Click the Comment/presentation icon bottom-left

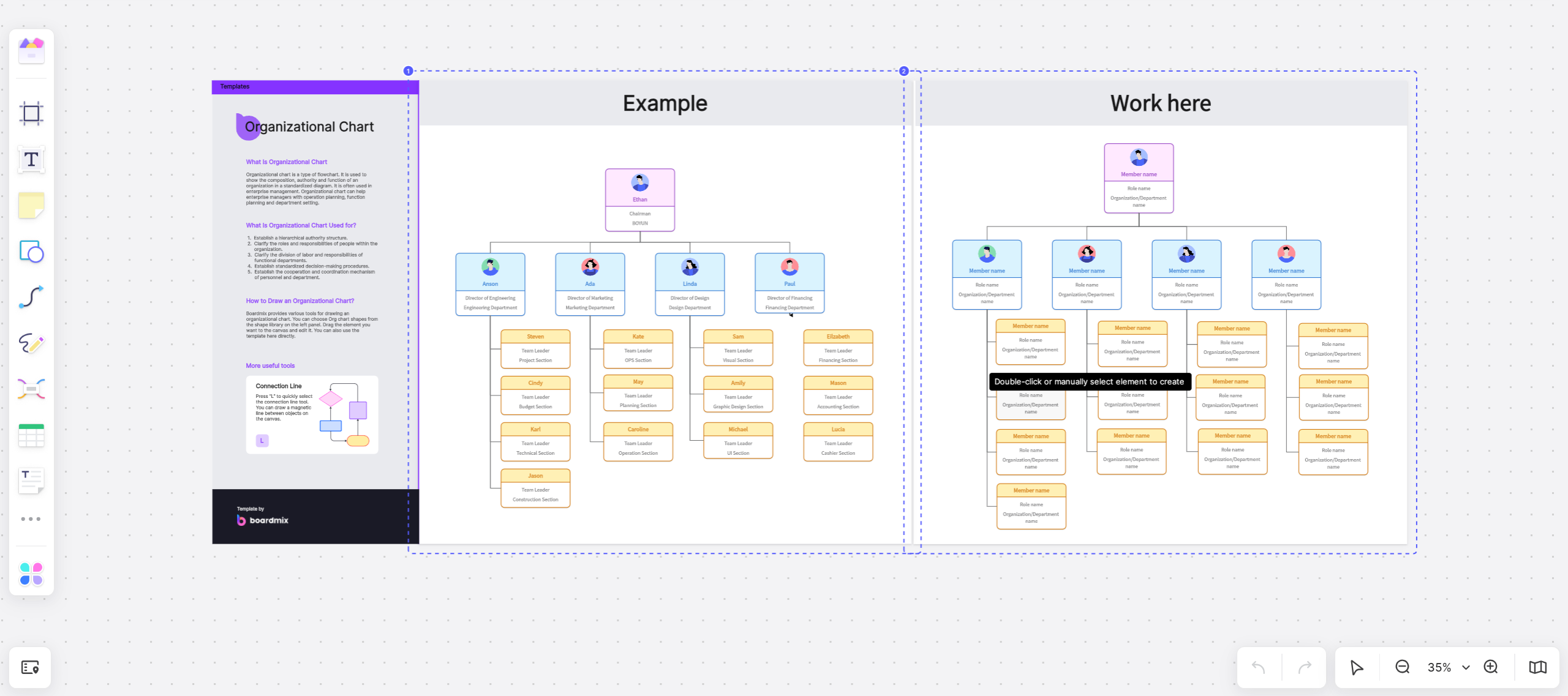30,667
